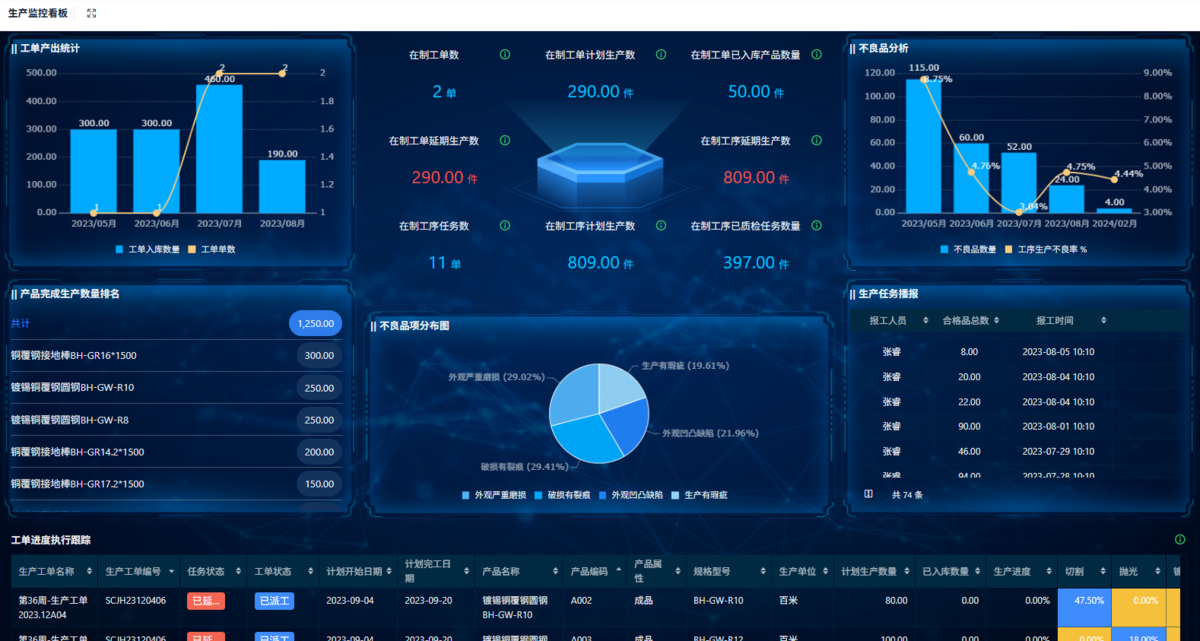Sort tracking table by 计划开始日期
This screenshot has height=641, width=1200.
[x=391, y=571]
